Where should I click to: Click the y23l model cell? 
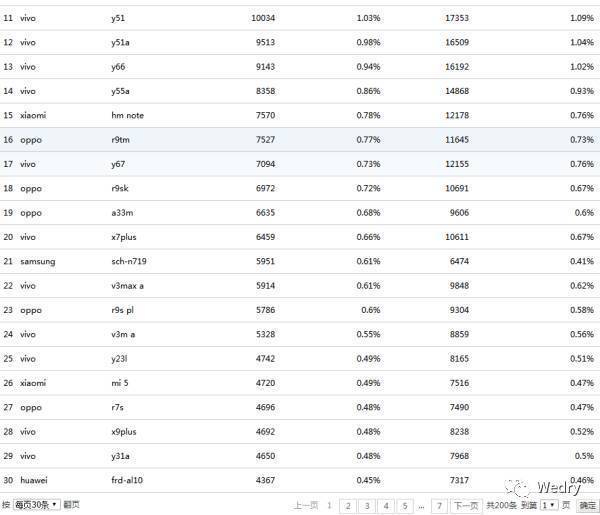coord(119,359)
